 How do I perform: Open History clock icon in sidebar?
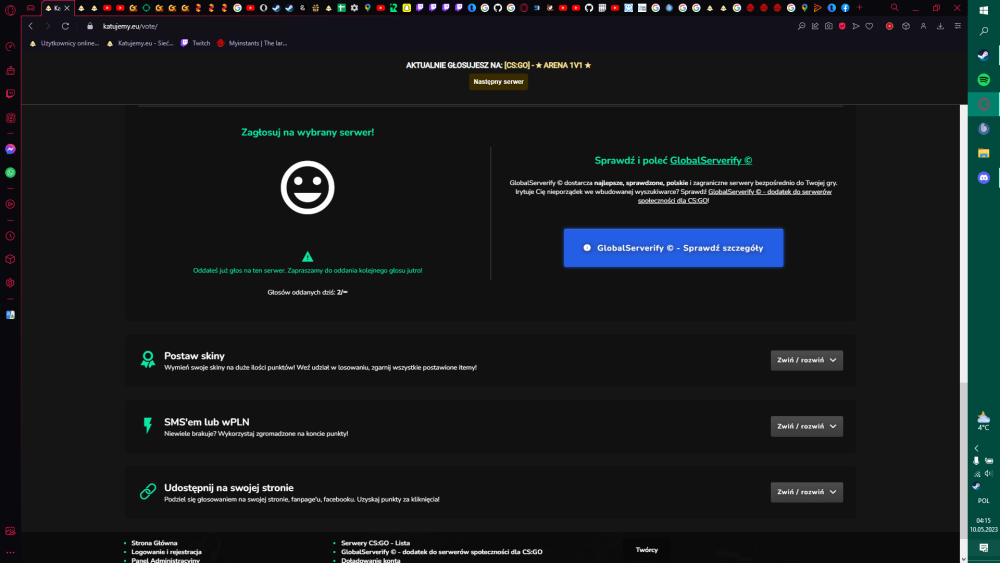pyautogui.click(x=10, y=236)
